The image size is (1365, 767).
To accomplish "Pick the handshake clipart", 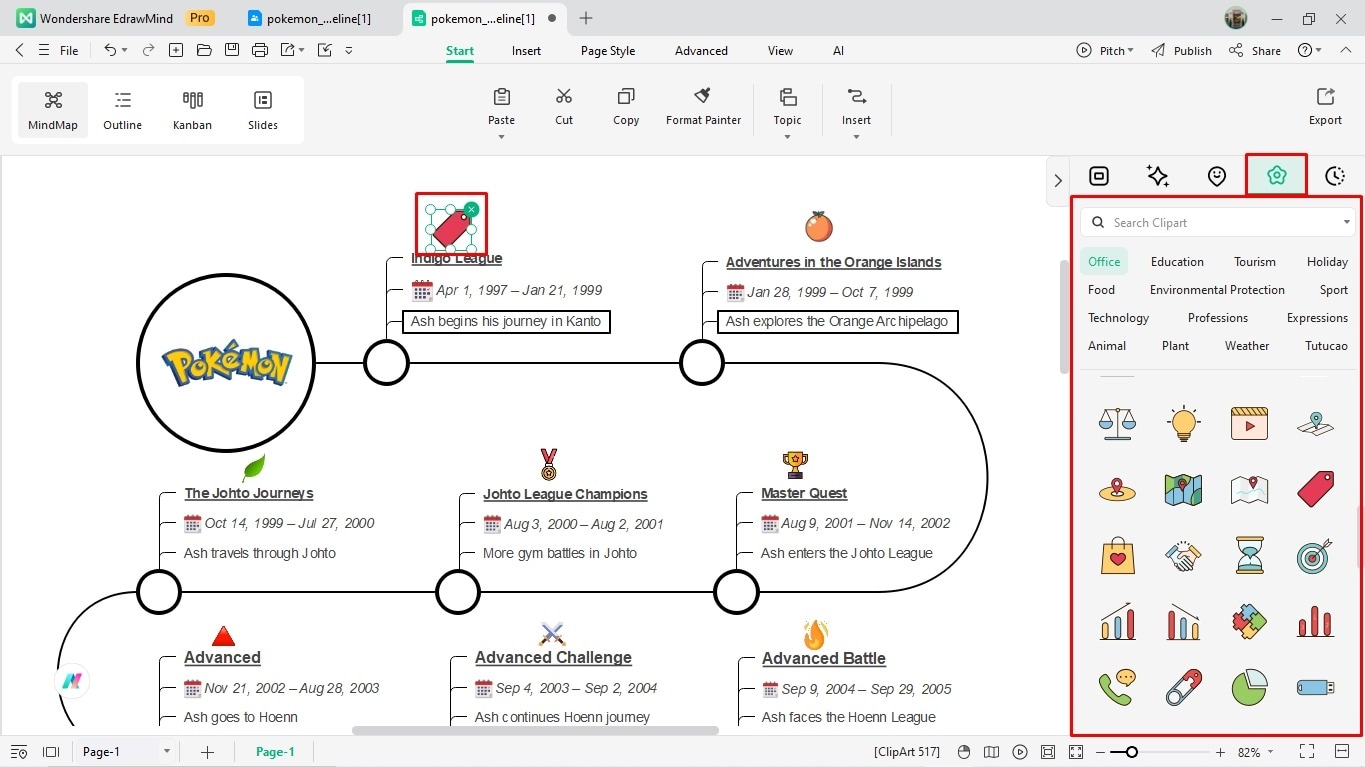I will pos(1183,556).
